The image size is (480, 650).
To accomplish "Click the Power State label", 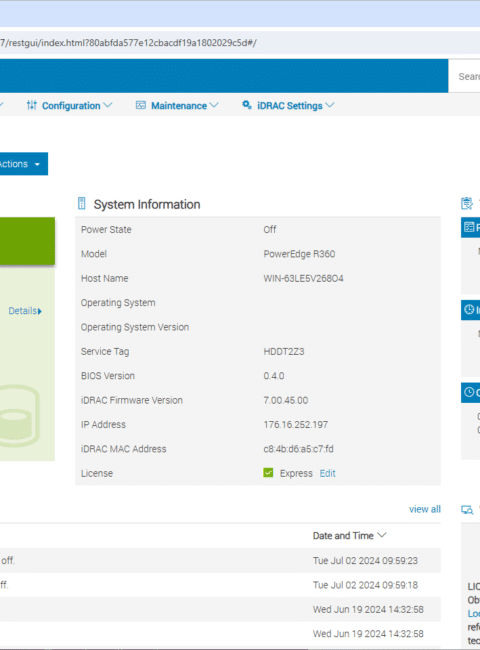I will coord(106,230).
